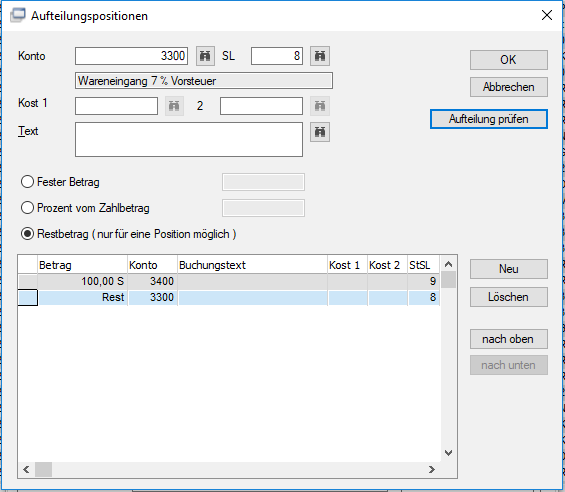Click the StSL value 9 cell
The height and width of the screenshot is (492, 565).
point(423,281)
